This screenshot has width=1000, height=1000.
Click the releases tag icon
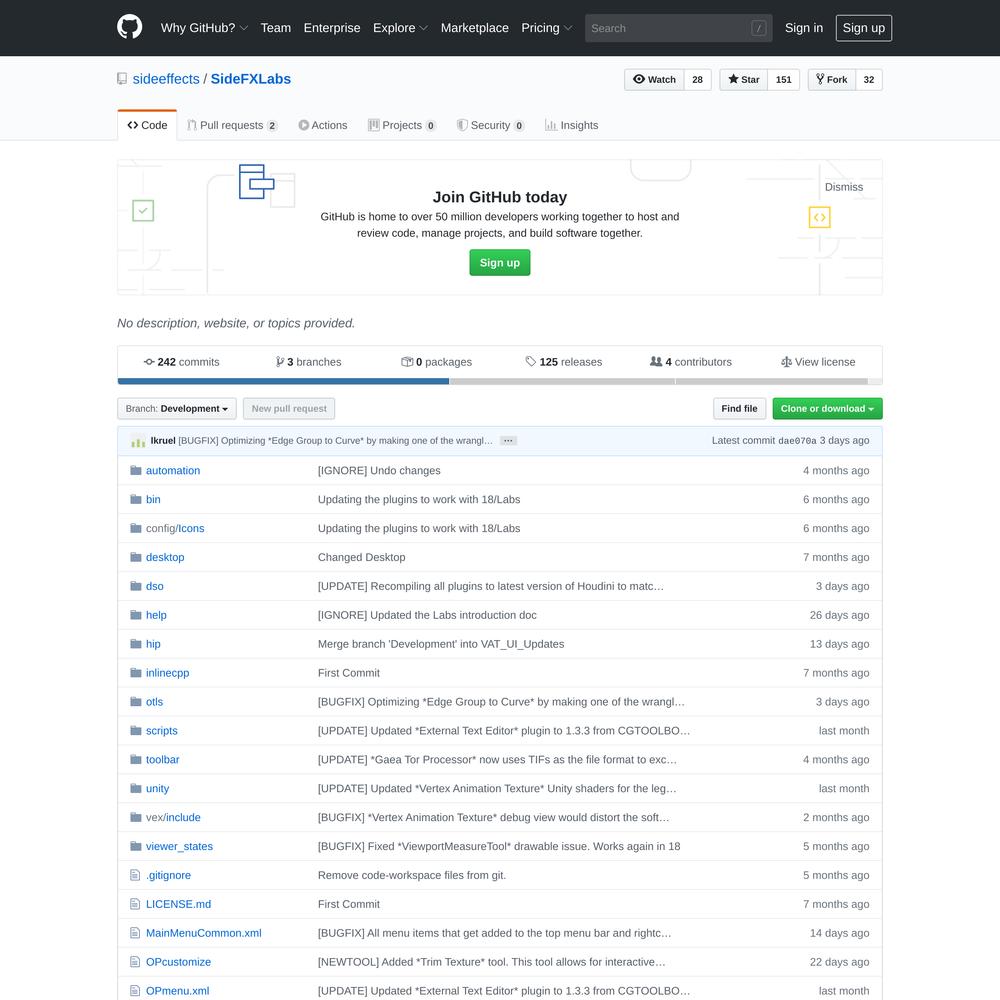coord(531,362)
